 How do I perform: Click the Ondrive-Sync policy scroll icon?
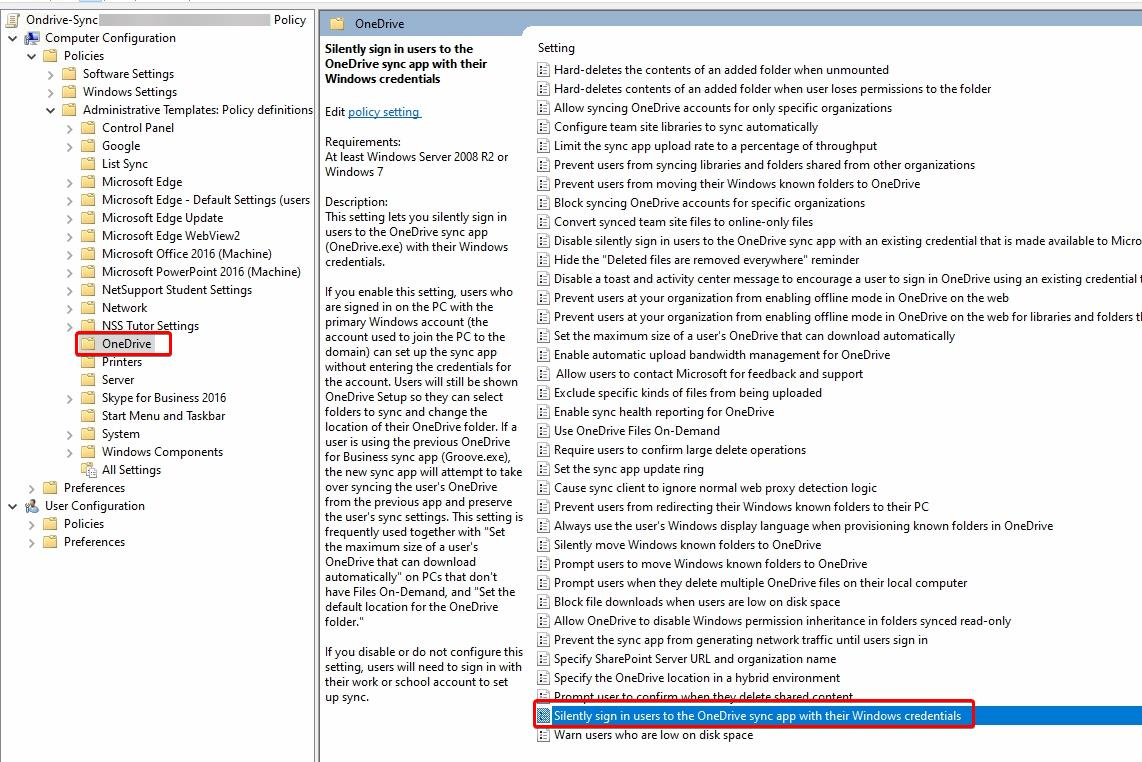13,20
